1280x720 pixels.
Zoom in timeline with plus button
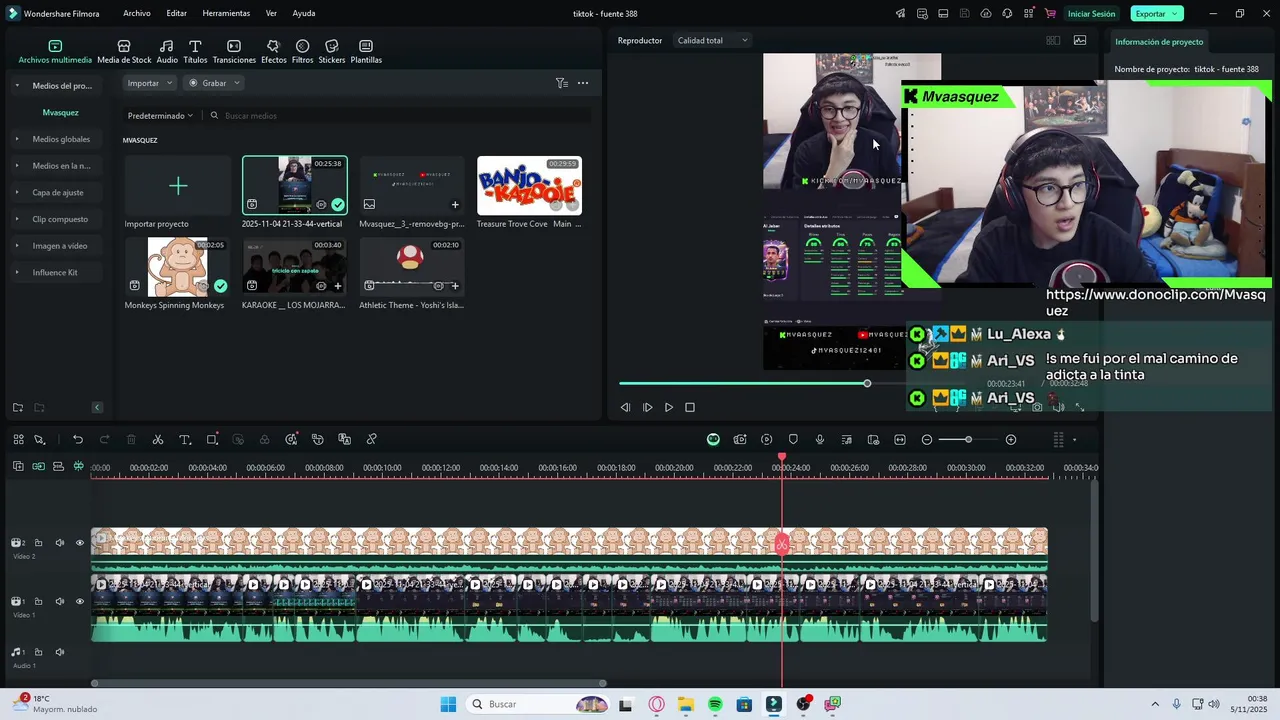[x=1011, y=440]
